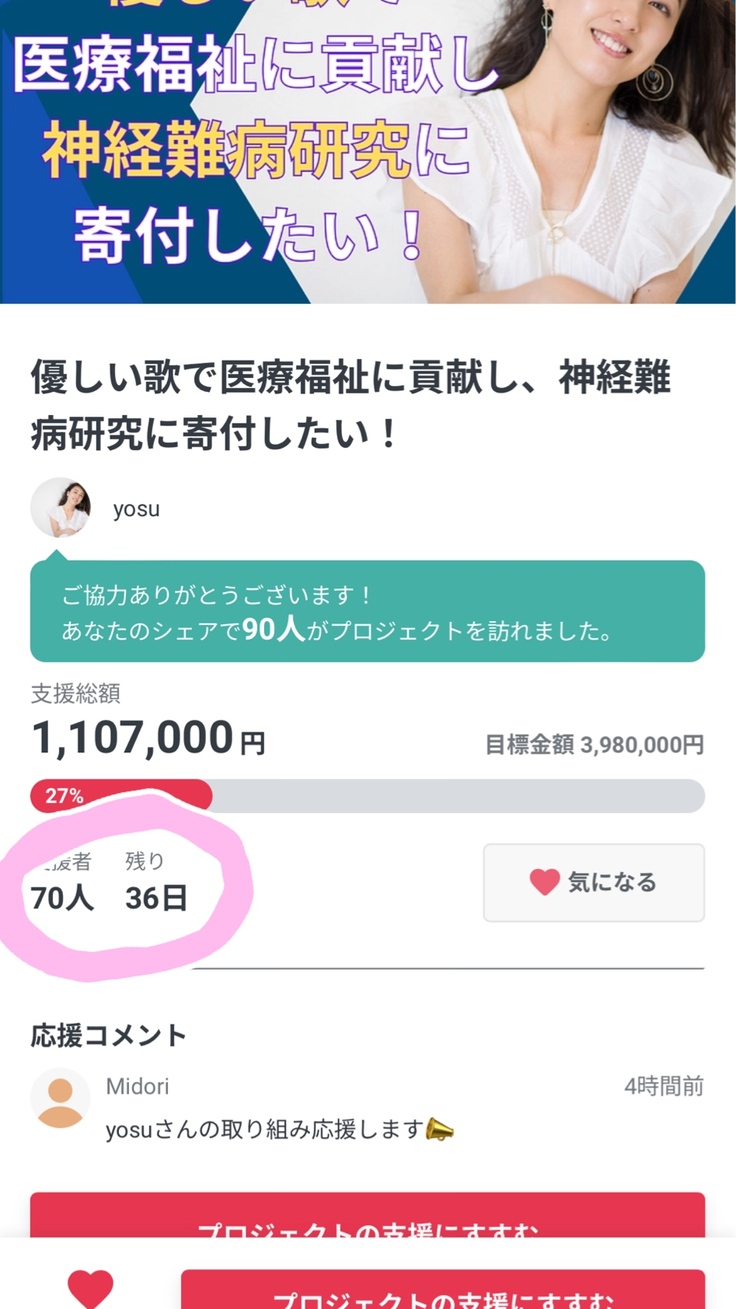
Task: Click the Midori commenter name
Action: tap(138, 1086)
